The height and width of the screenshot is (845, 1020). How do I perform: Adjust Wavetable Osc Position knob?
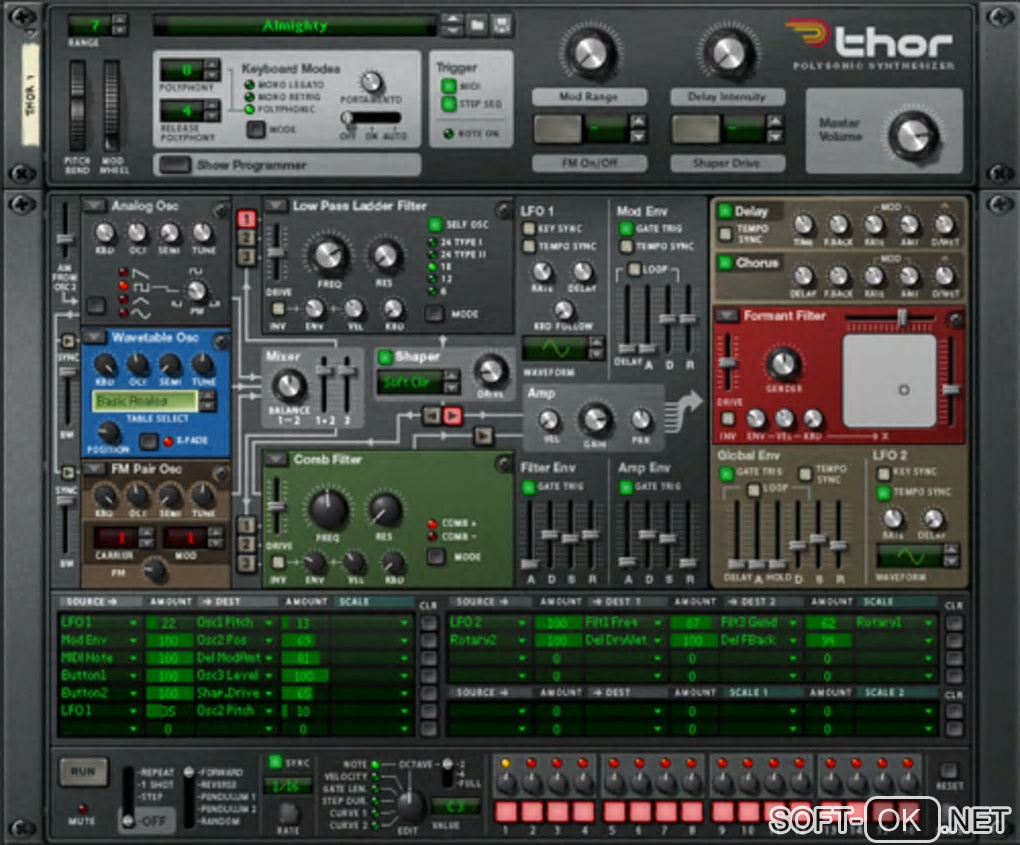tap(108, 431)
